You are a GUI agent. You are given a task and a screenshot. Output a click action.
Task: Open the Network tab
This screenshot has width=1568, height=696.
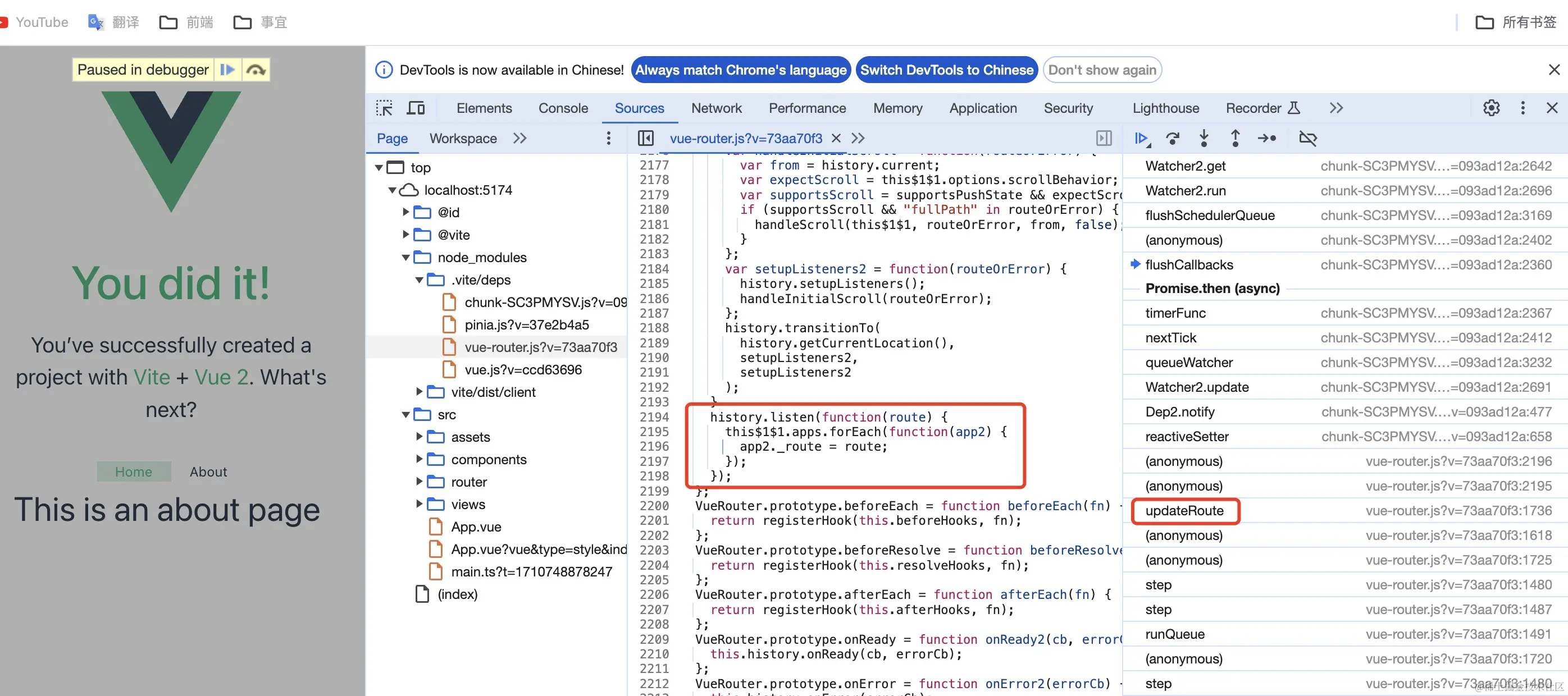(x=716, y=108)
